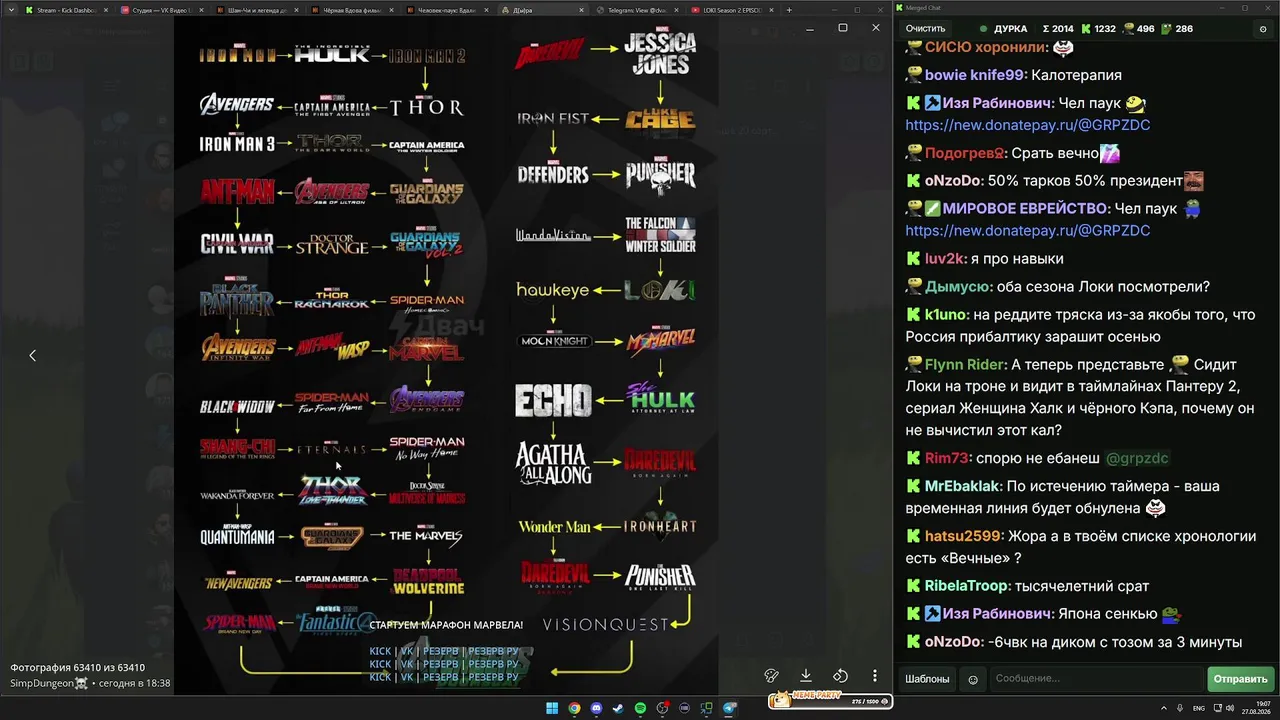Click the Шаблоны templates button

coord(927,679)
